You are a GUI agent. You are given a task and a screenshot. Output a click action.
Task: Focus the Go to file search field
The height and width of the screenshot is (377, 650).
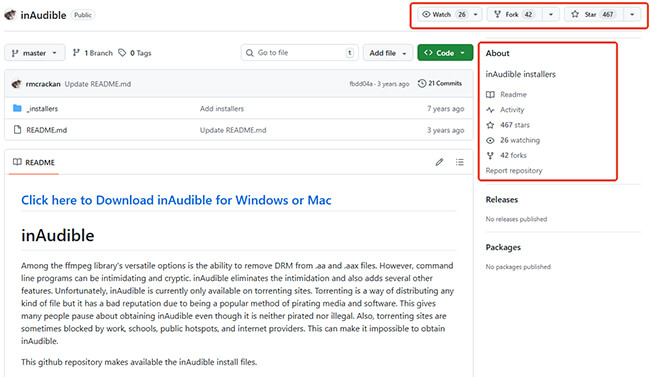pos(300,53)
